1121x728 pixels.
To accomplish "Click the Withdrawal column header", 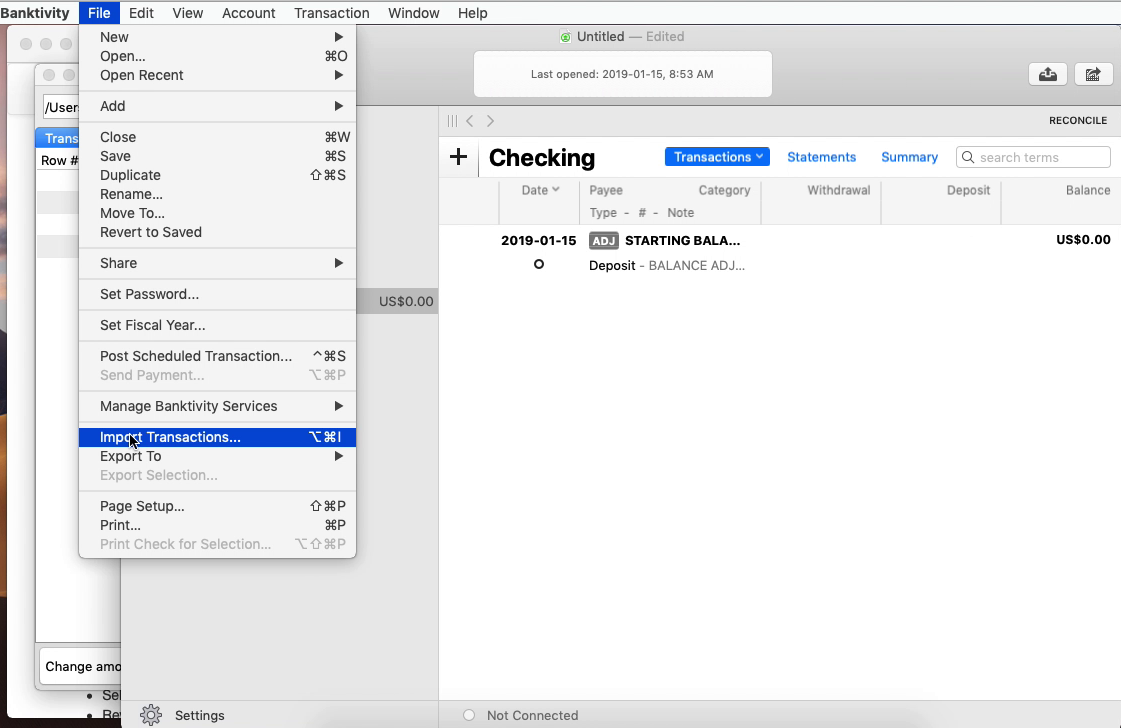I will (x=839, y=190).
